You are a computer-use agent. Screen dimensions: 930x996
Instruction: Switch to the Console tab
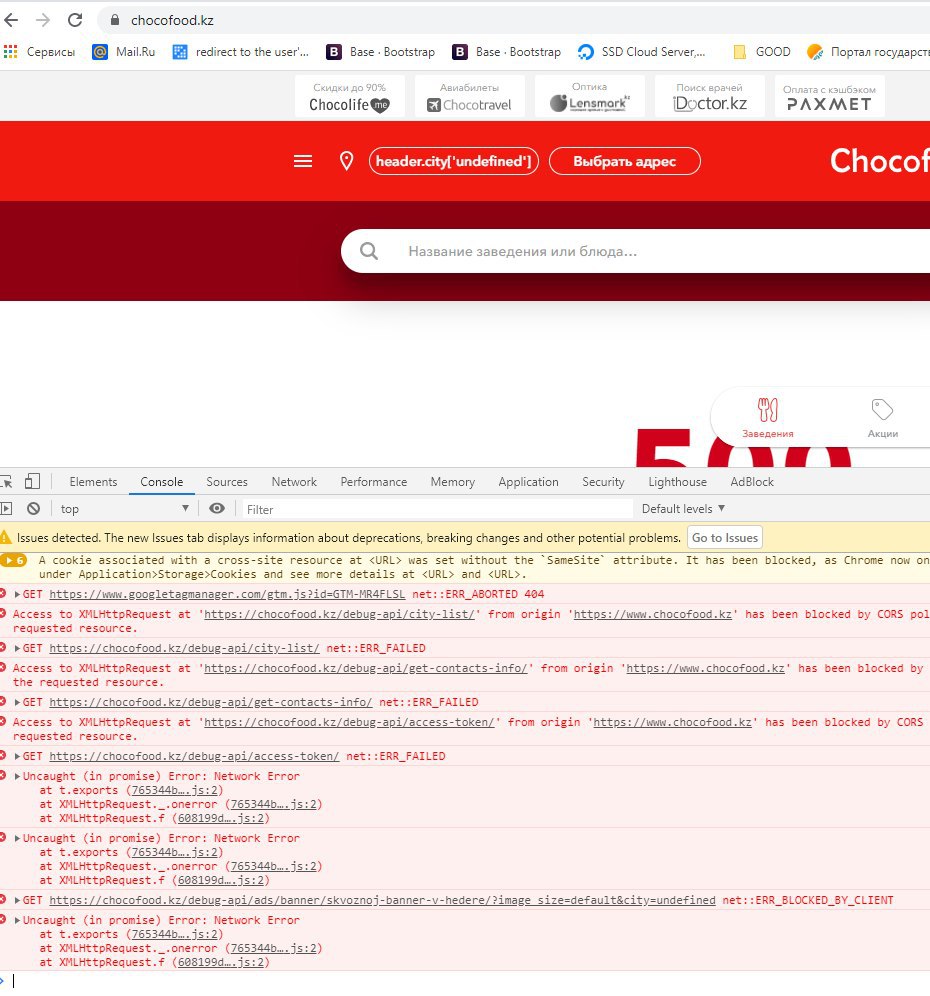click(161, 482)
